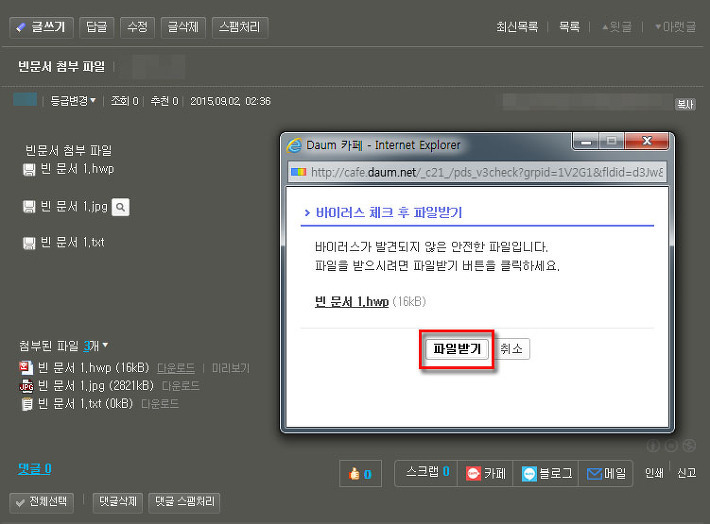Click the disk icon beside 빈 문서 1.txt
Screen dimensions: 710x524
(29, 243)
